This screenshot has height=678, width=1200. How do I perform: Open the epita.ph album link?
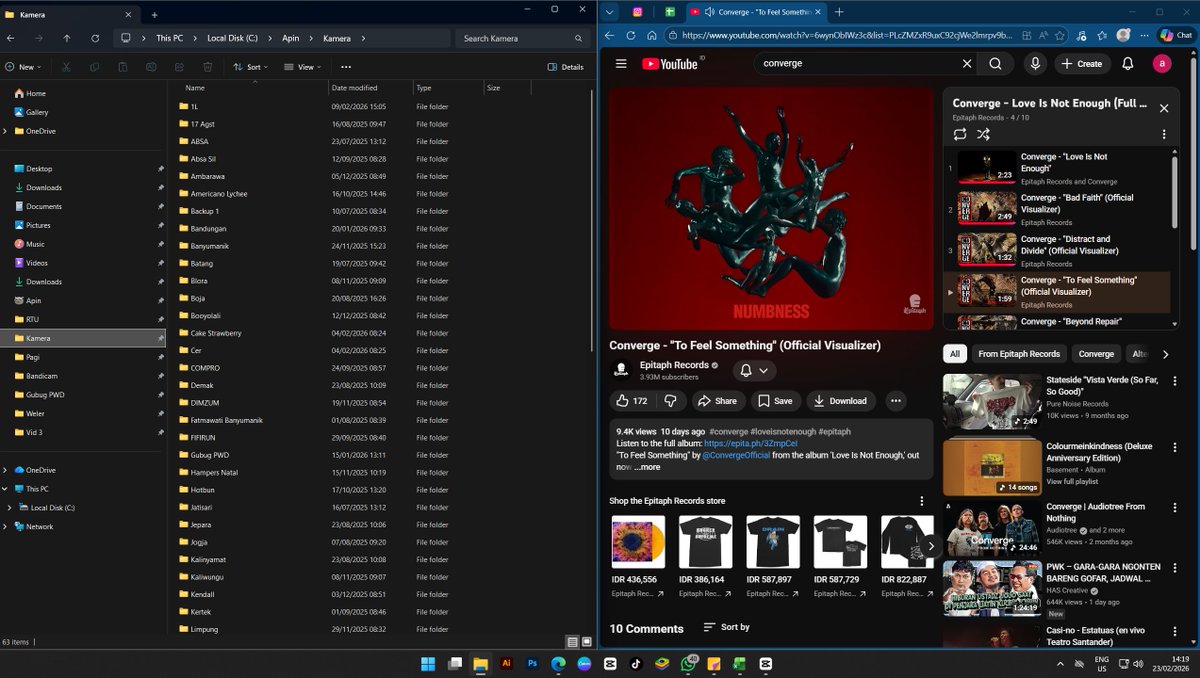pos(751,443)
